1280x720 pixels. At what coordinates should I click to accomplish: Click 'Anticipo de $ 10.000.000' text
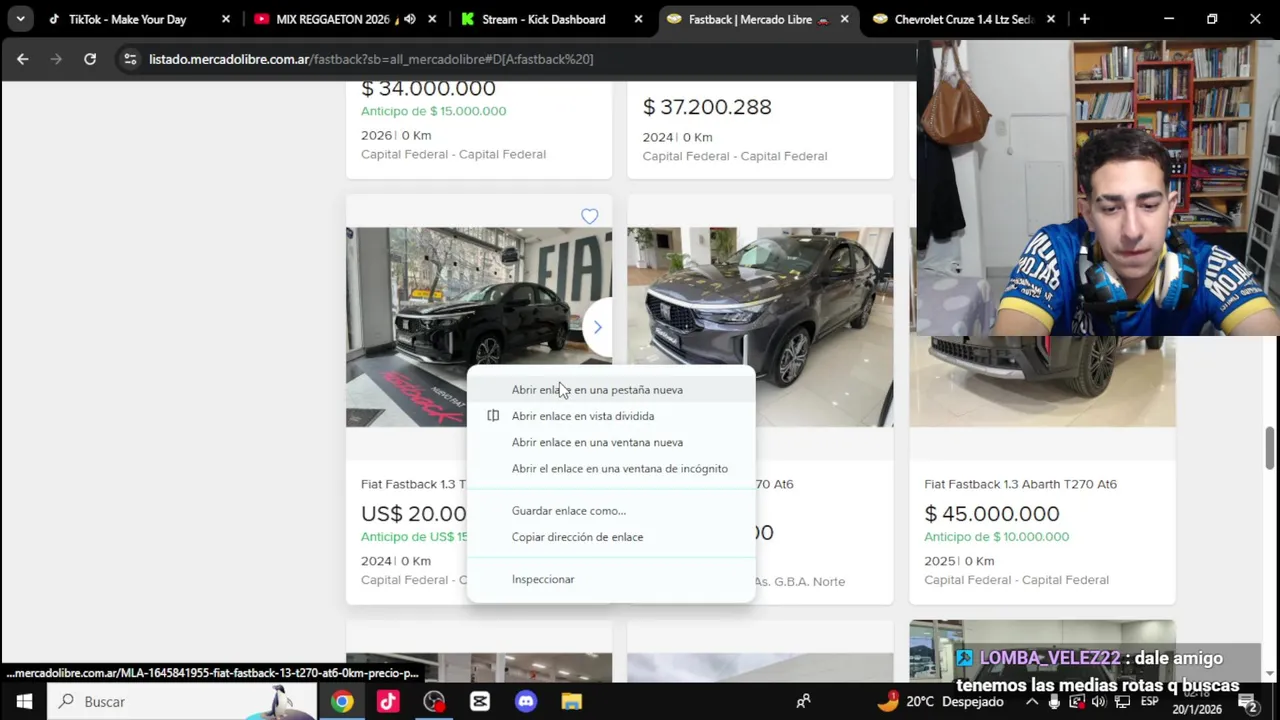[x=996, y=537]
